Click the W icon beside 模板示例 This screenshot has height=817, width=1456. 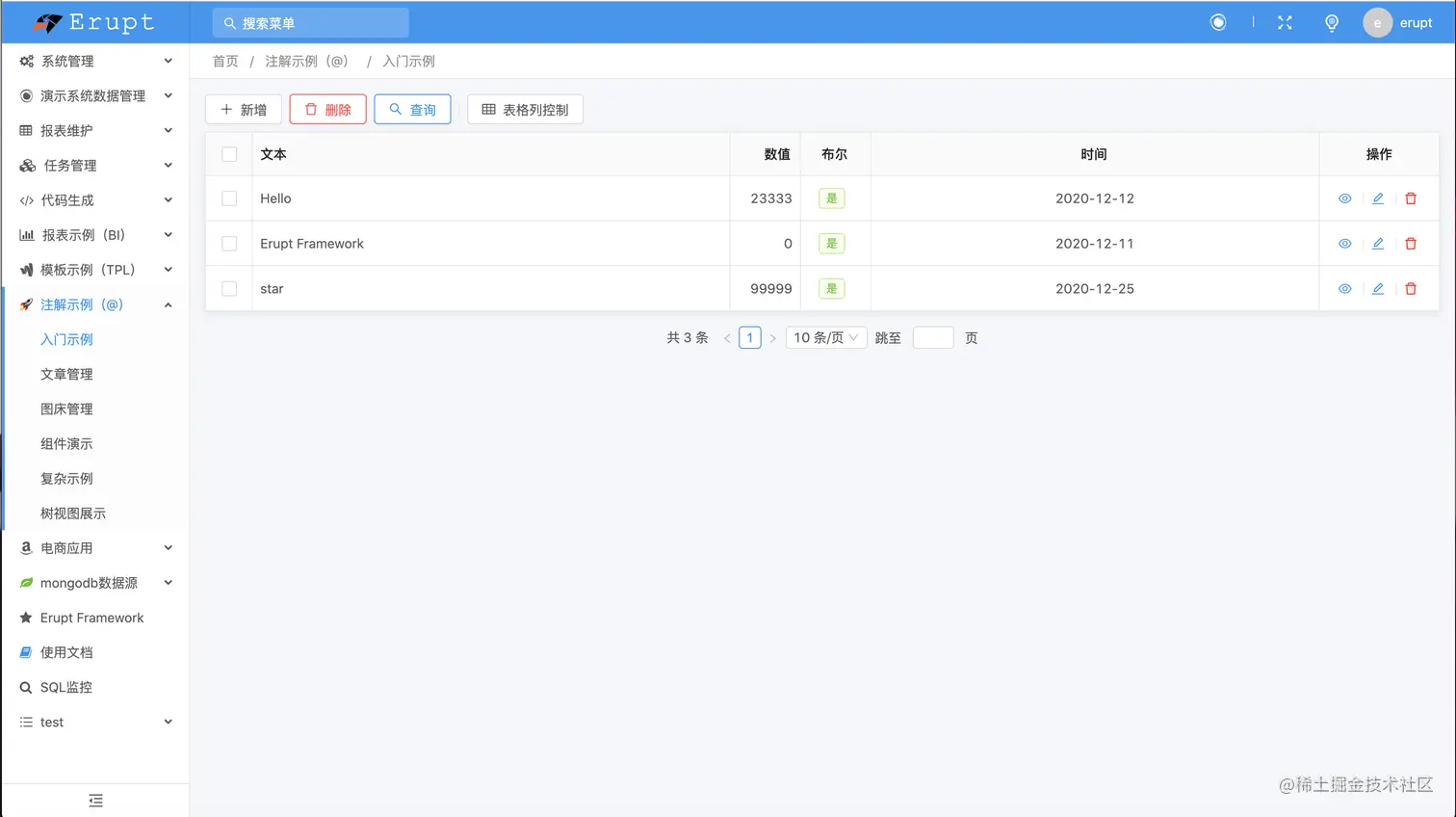tap(26, 270)
